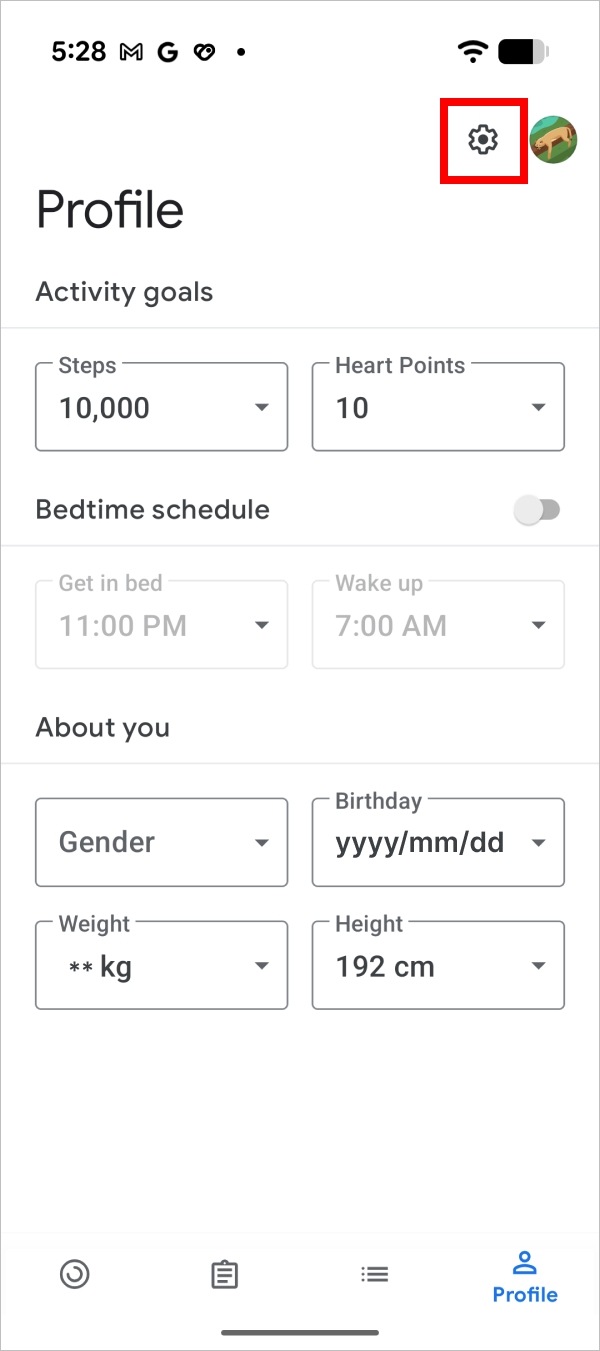
Task: Open the Gender dropdown
Action: [161, 842]
